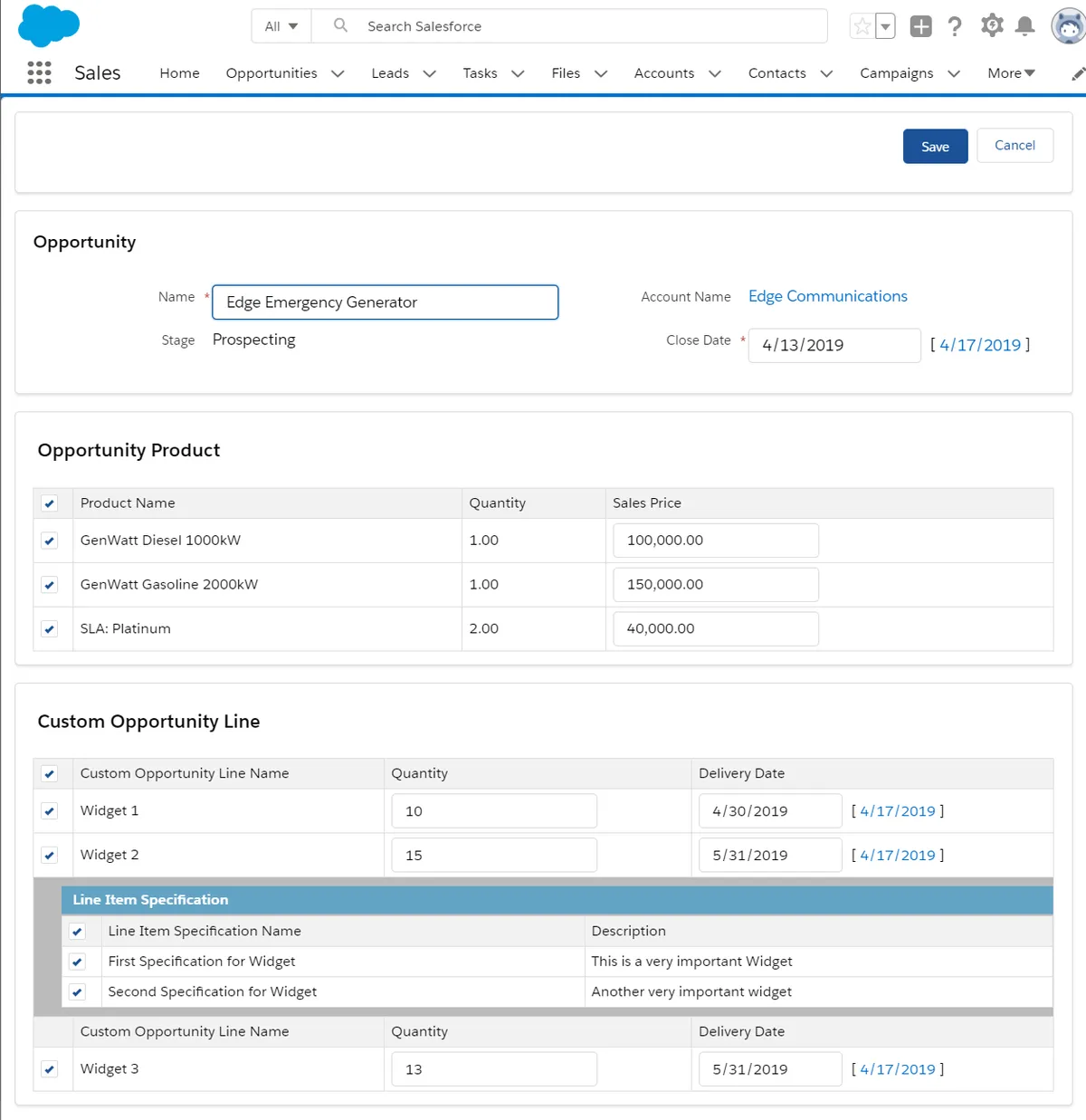Expand the Files tab chevron
The image size is (1086, 1120).
click(601, 73)
